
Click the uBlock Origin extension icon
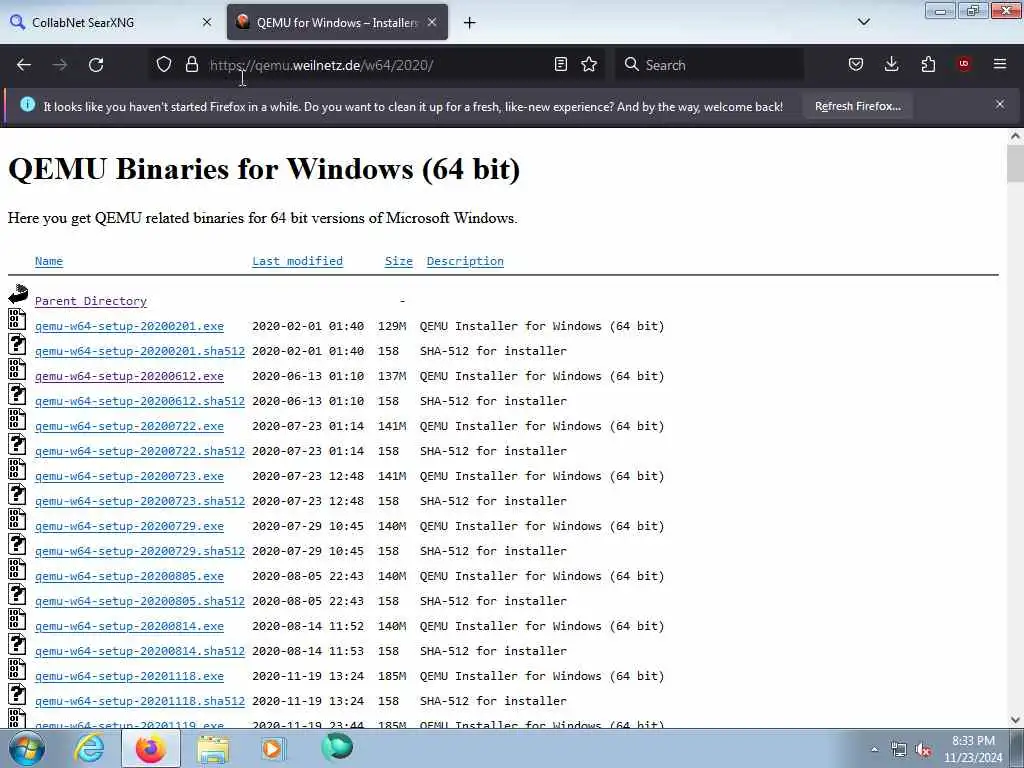(x=964, y=64)
